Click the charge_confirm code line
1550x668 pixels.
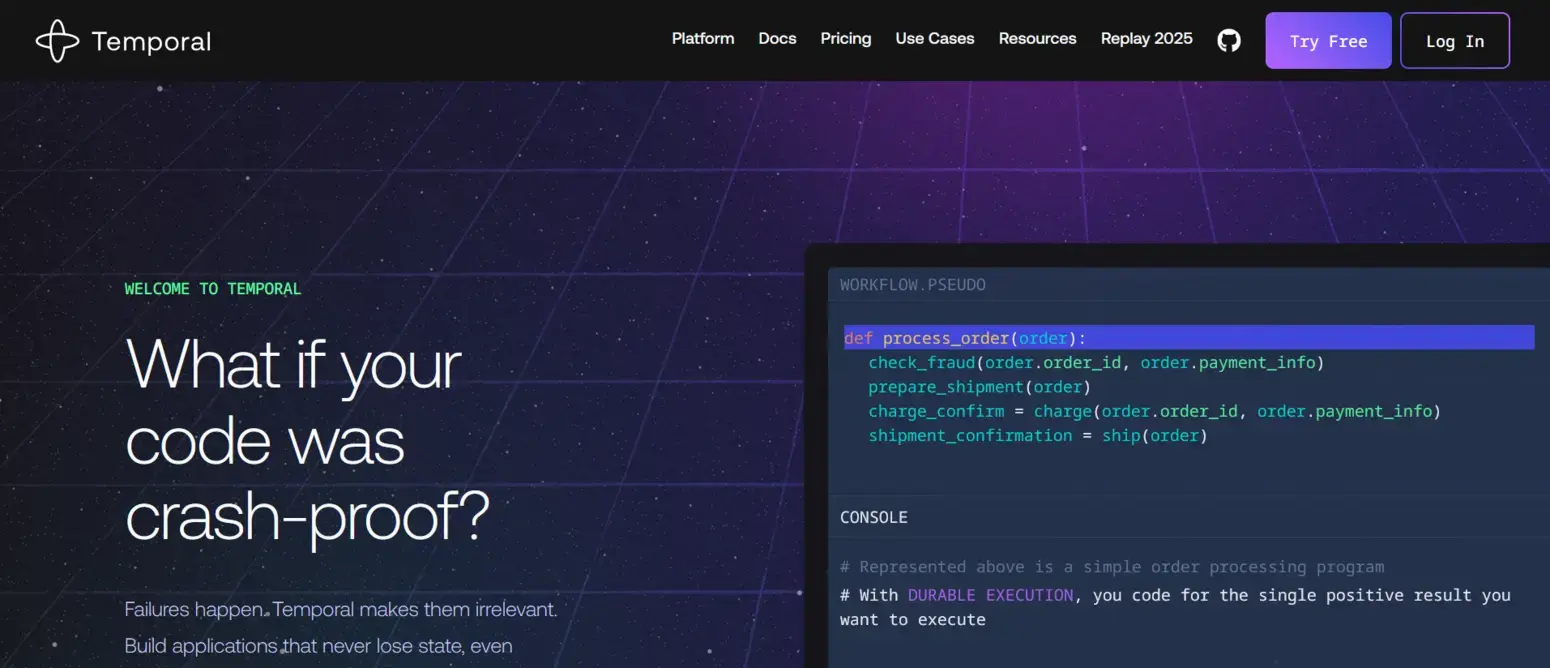tap(1154, 411)
